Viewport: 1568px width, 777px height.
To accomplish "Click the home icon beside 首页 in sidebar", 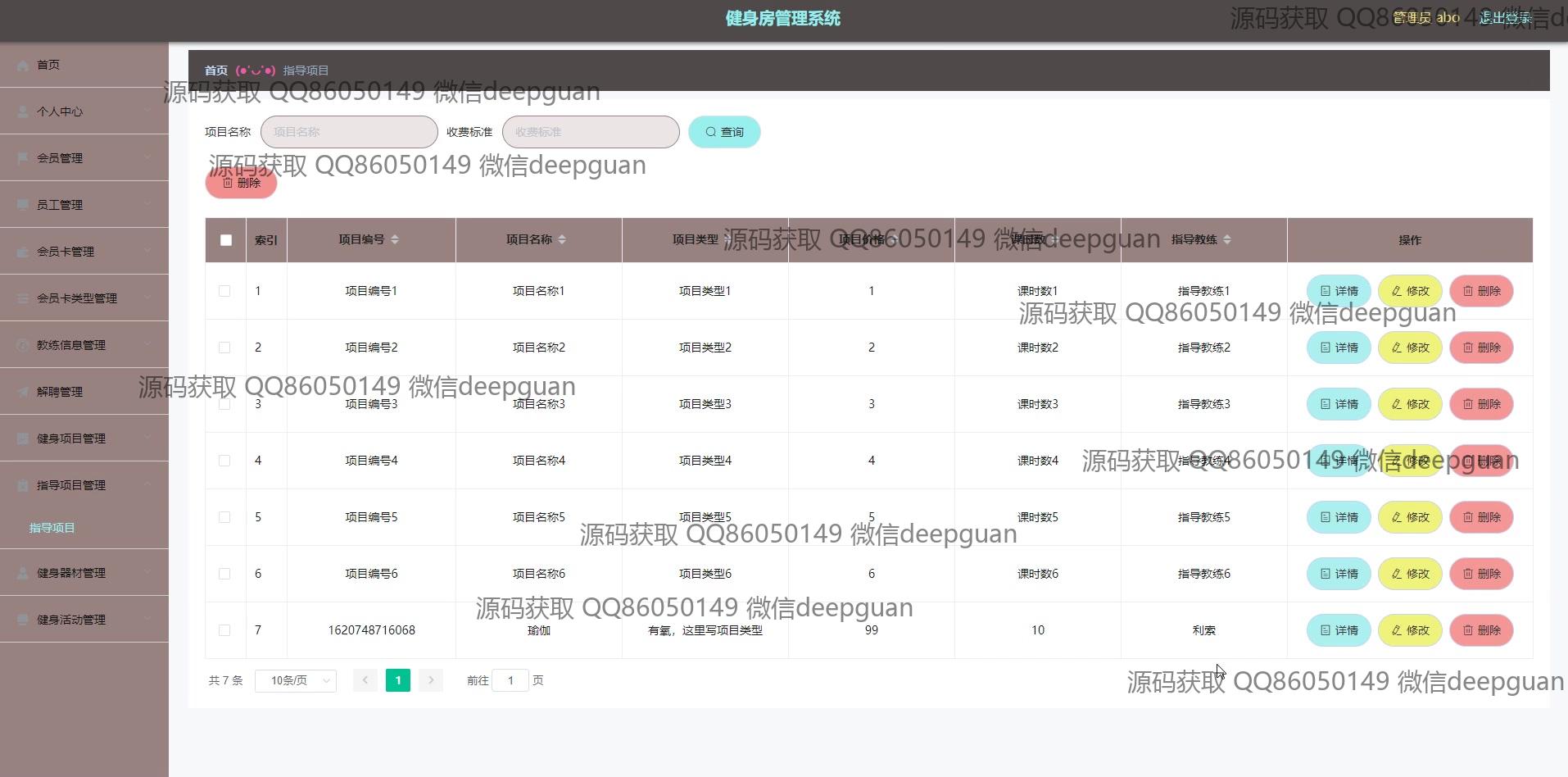I will coord(23,66).
